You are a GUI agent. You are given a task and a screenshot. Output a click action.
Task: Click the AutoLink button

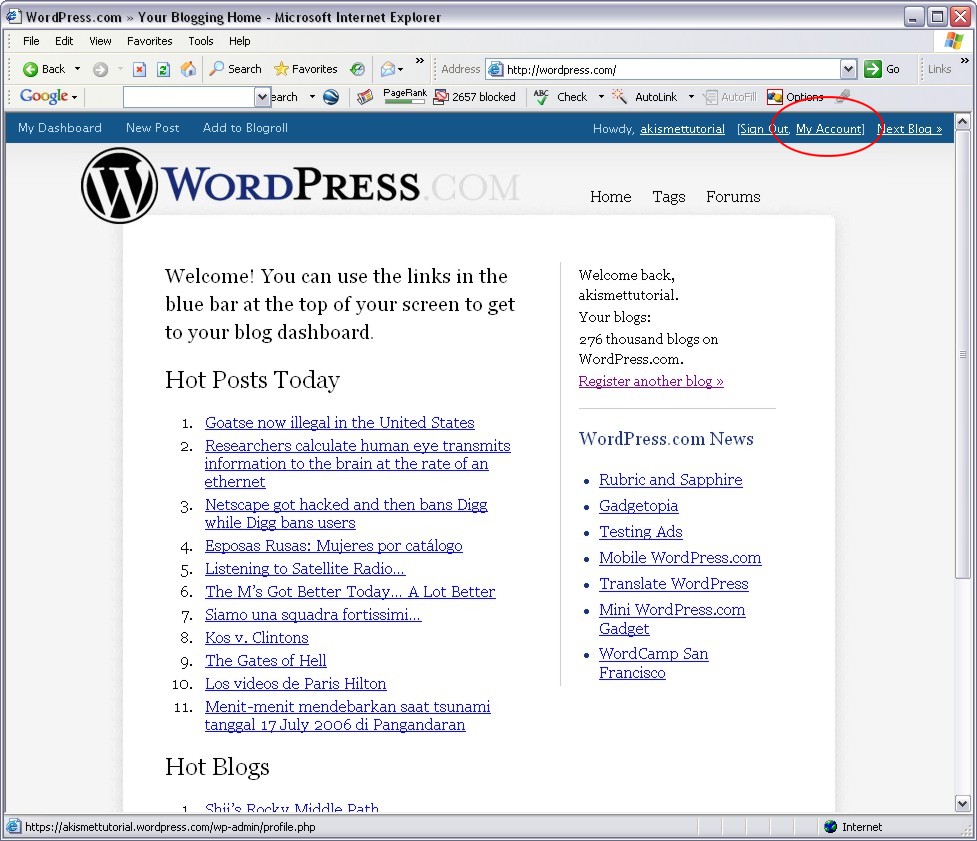click(x=646, y=97)
